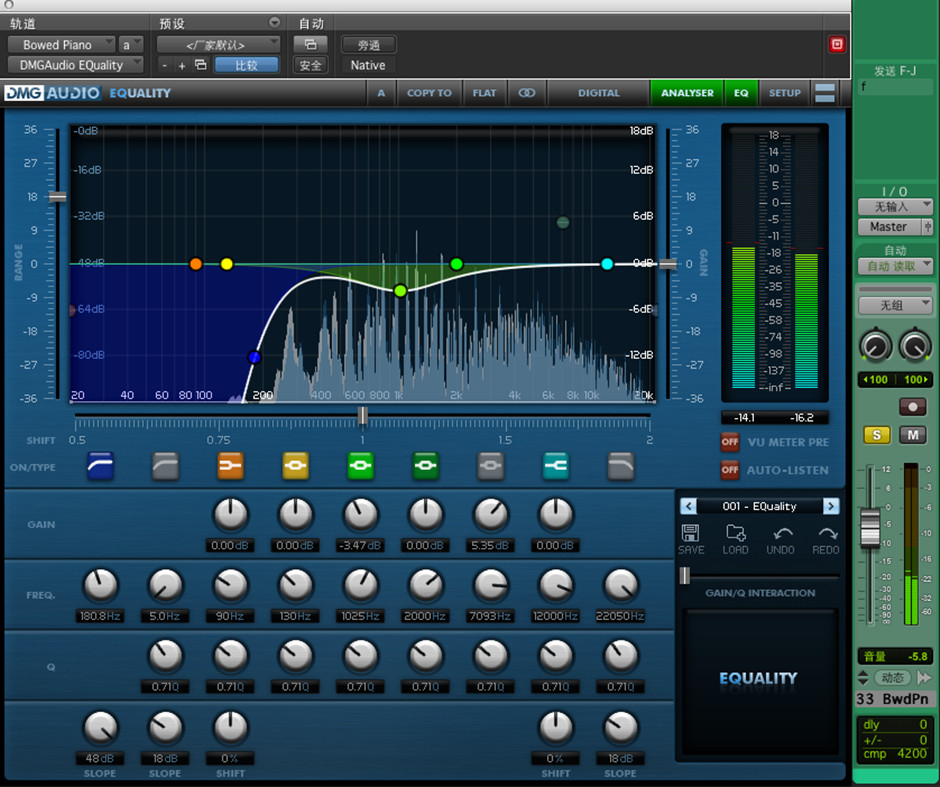Click the REDO arrow icon
Screen dimensions: 940x787
coord(826,533)
